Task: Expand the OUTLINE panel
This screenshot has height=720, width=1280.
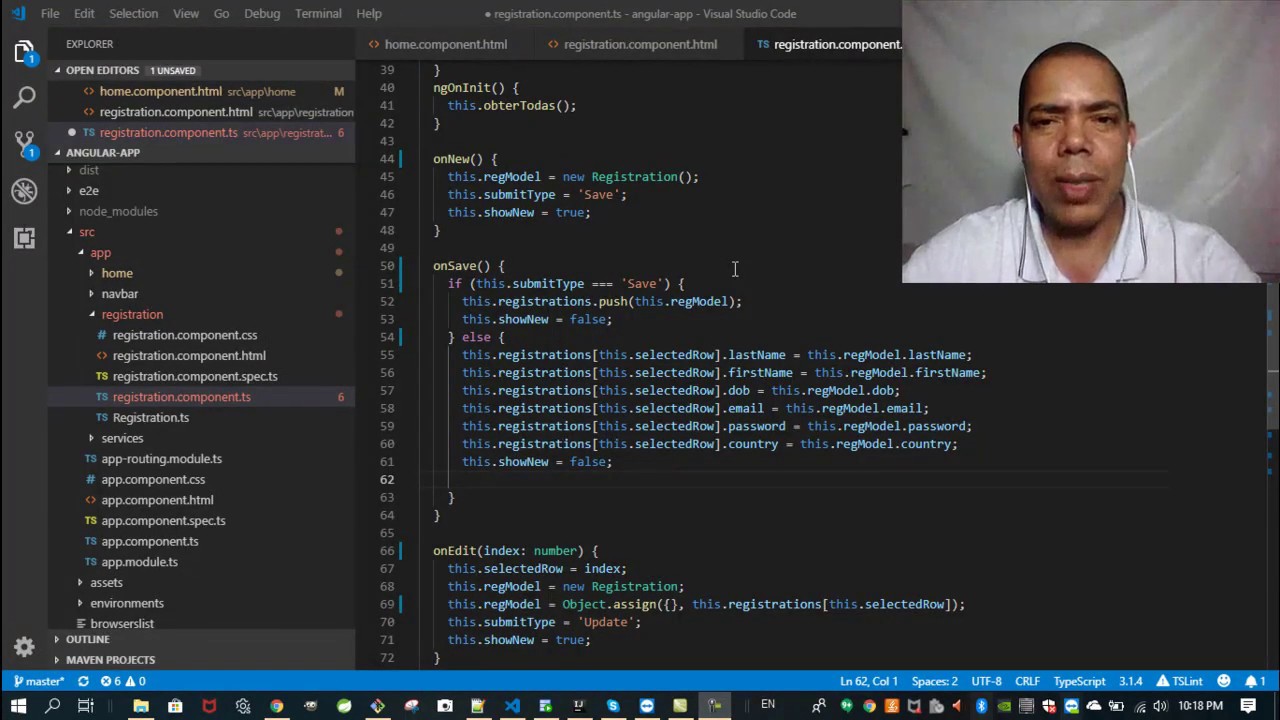Action: [x=87, y=639]
